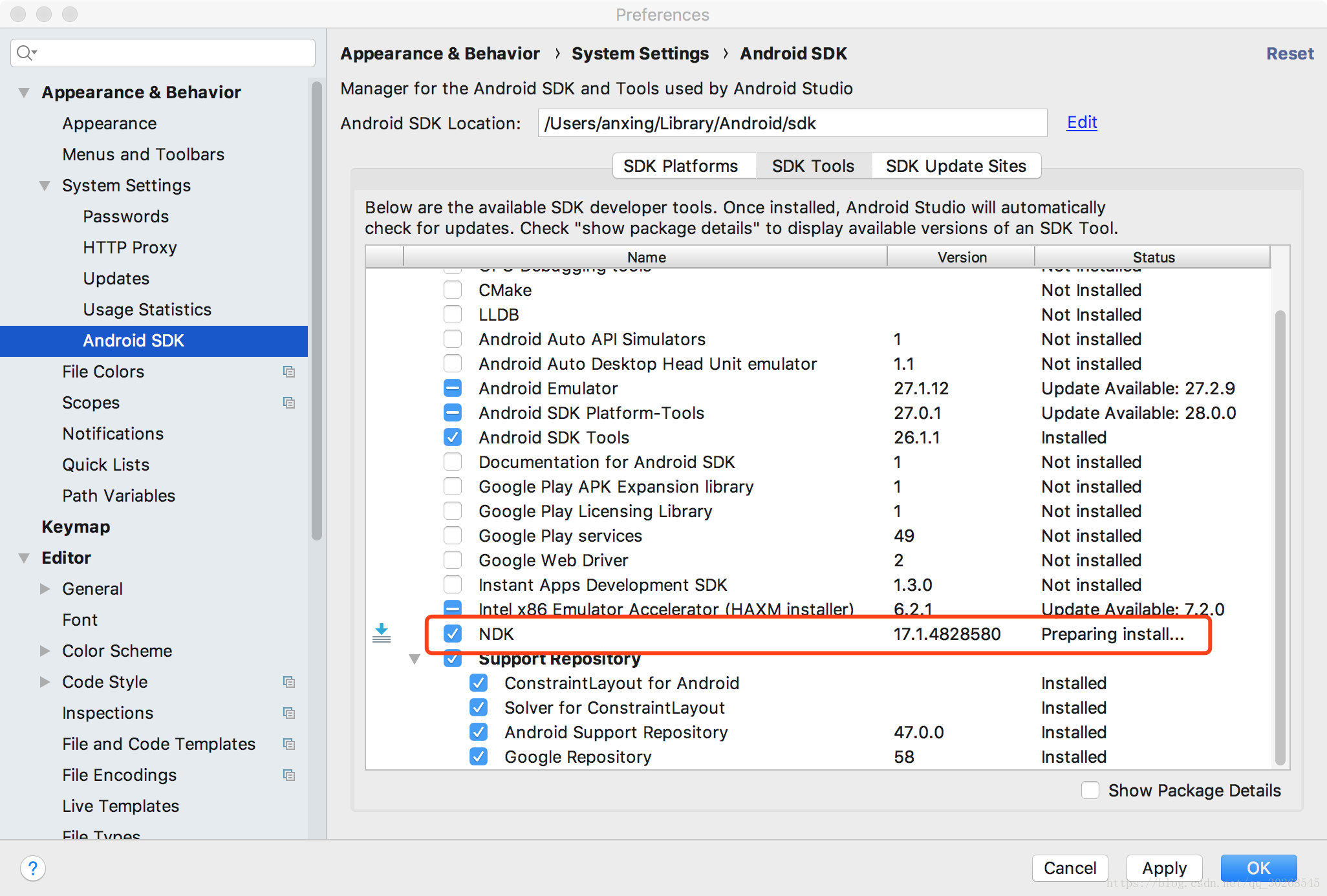Check Google Web Driver checkbox
This screenshot has height=896, width=1327.
click(x=453, y=560)
